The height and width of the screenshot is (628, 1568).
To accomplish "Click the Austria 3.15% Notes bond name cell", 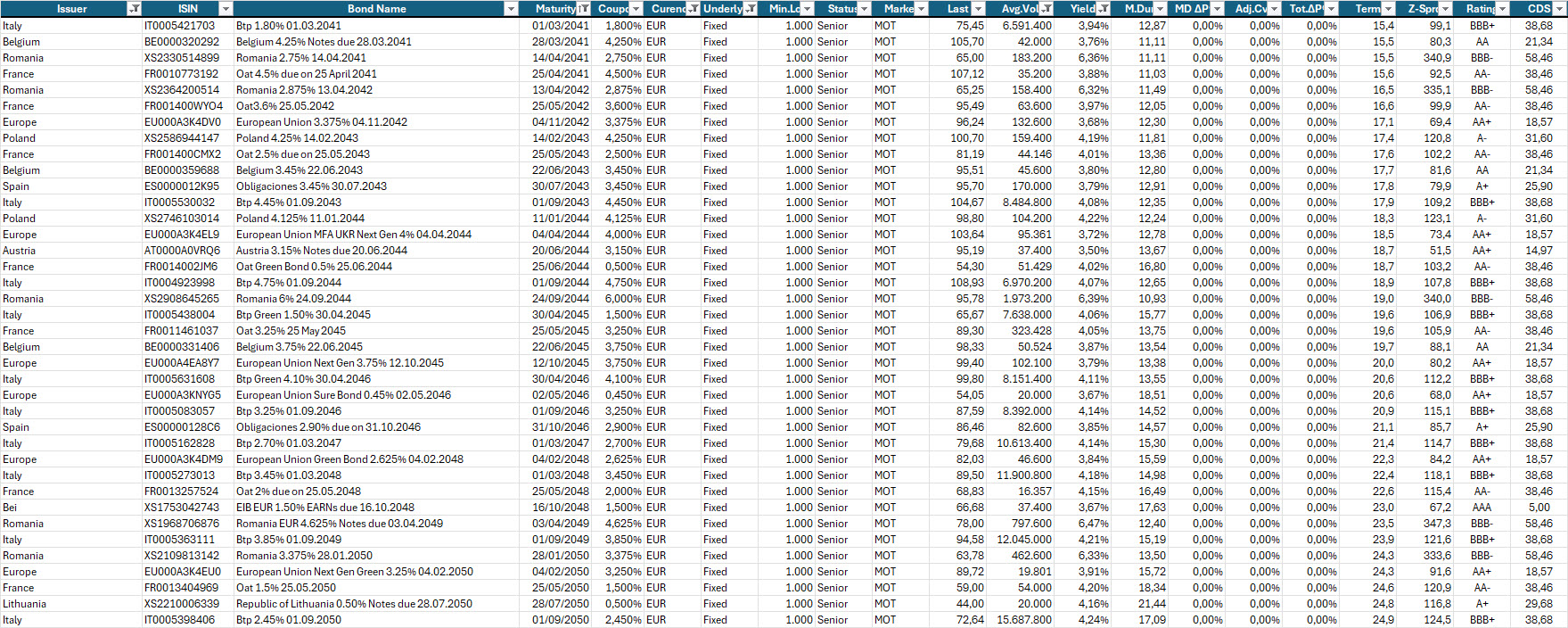I will [x=322, y=251].
